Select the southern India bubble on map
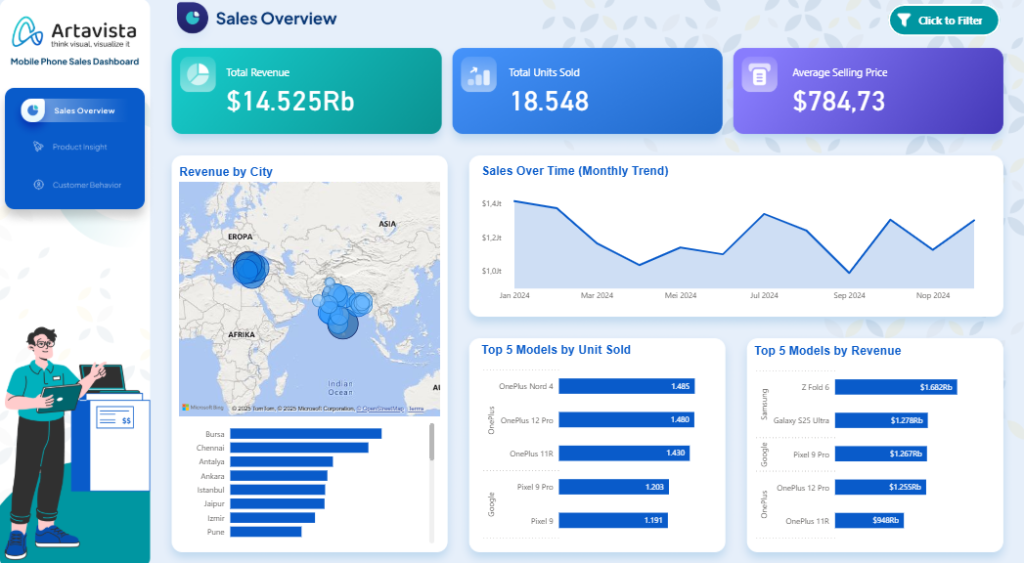The image size is (1024, 563). (343, 323)
